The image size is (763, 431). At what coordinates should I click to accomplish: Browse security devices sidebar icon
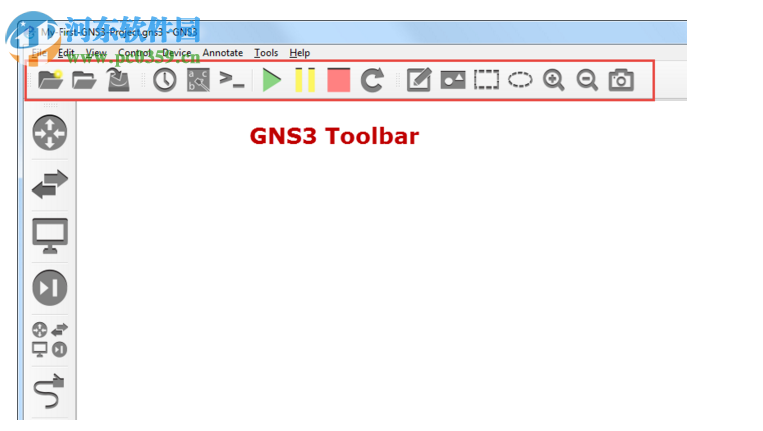pos(50,287)
